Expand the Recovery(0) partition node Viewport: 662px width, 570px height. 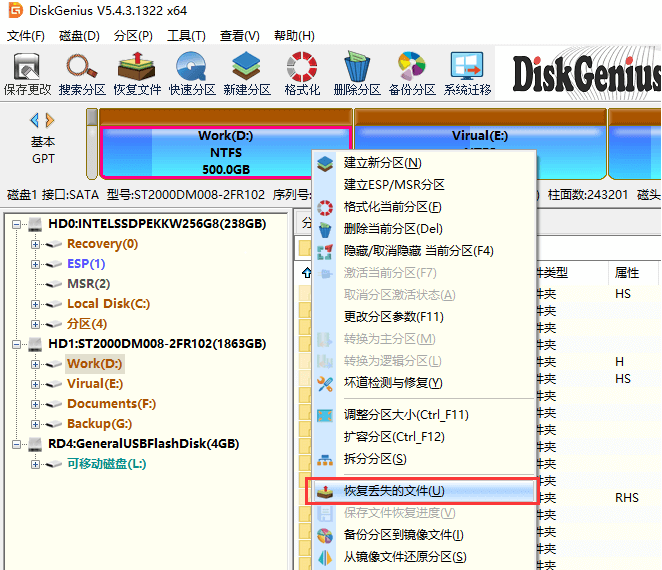click(x=35, y=244)
